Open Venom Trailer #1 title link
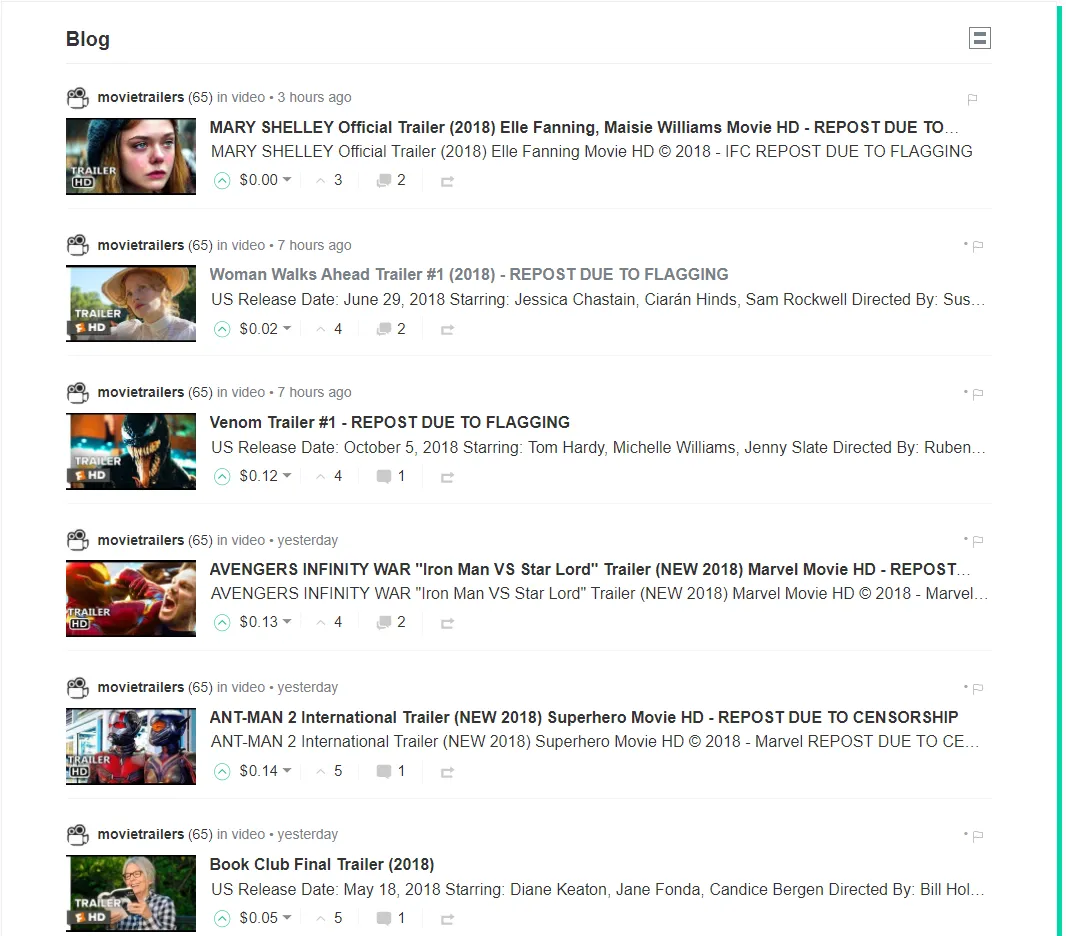 (390, 423)
